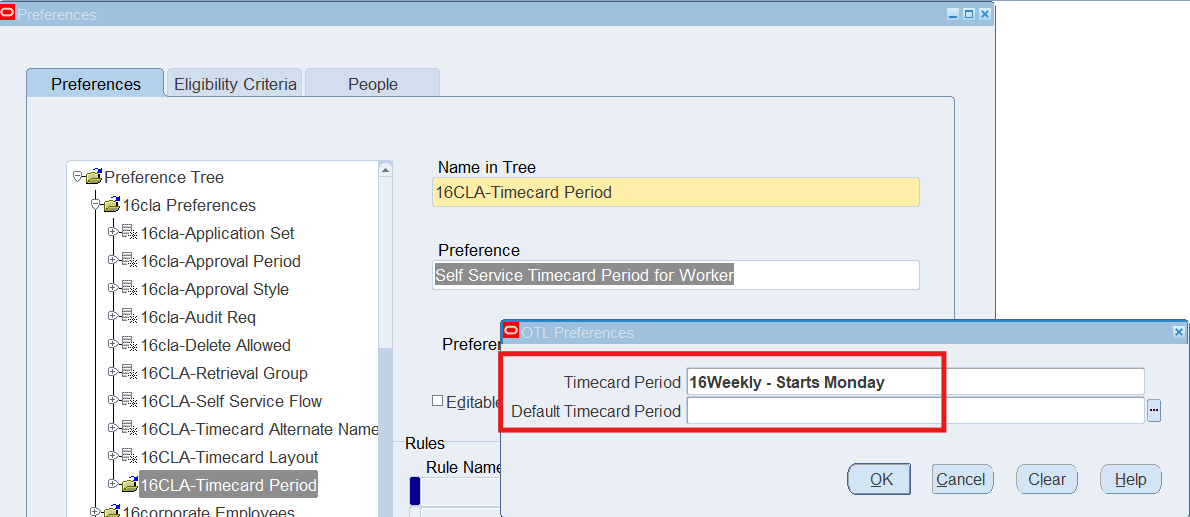Switch to the Eligibility Criteria tab

(235, 84)
